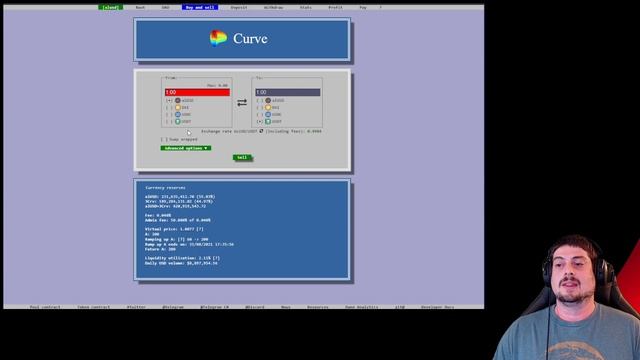Switch to the Stats tab

click(x=306, y=7)
